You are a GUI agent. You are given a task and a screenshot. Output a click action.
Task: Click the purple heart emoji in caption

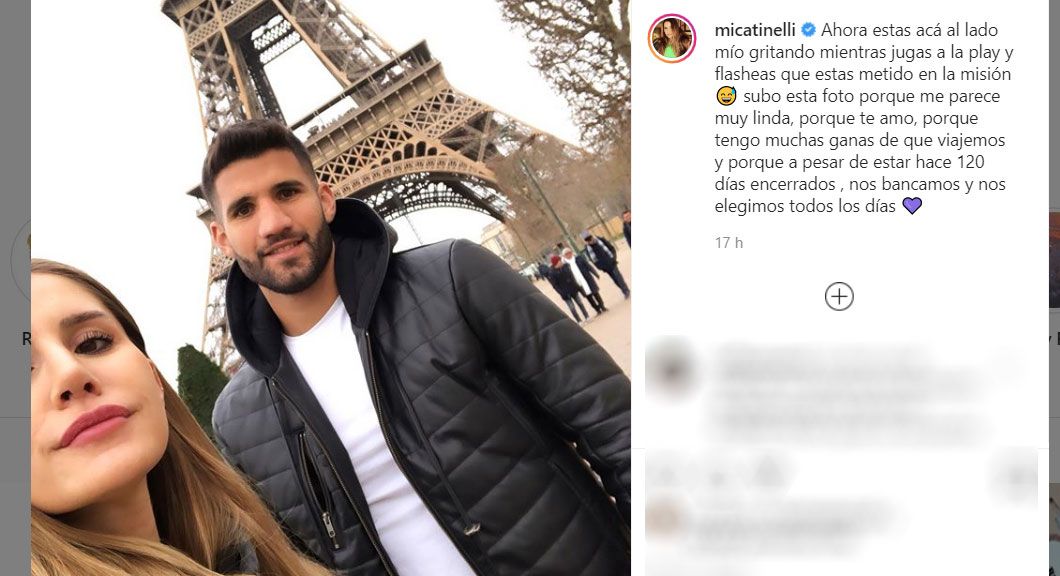(x=912, y=206)
